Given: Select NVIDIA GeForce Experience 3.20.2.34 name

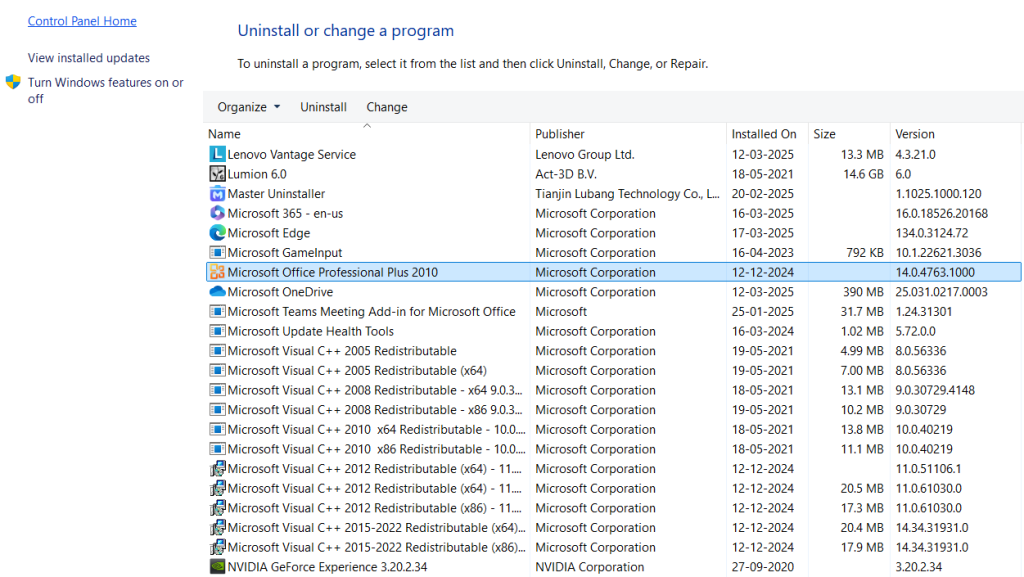Looking at the screenshot, I should click(x=327, y=566).
